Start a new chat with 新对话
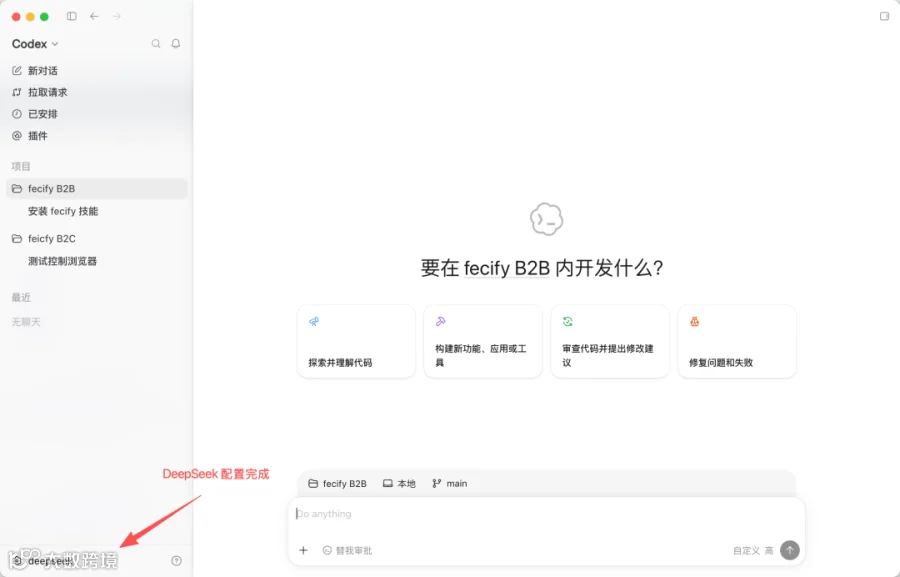 click(96, 71)
